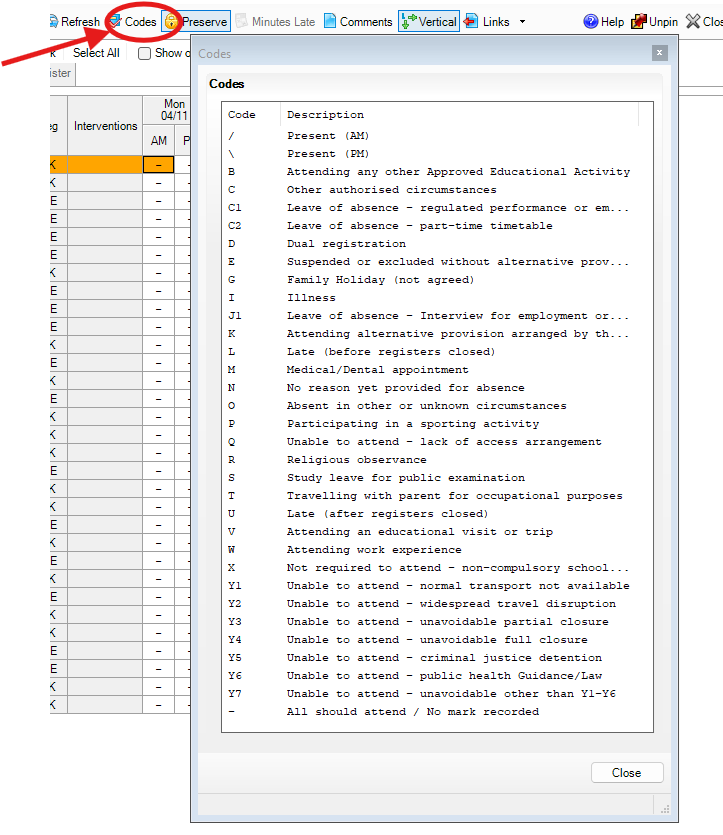
Task: Open the Help icon
Action: click(x=591, y=21)
